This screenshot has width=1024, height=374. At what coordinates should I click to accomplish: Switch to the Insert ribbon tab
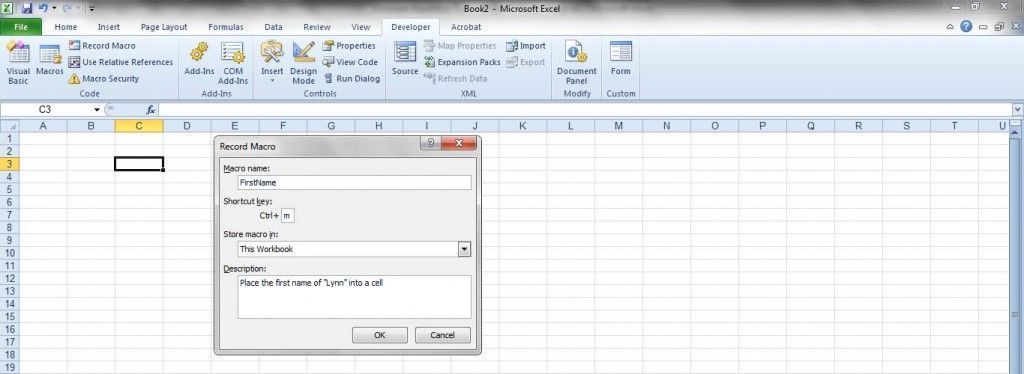[x=108, y=27]
